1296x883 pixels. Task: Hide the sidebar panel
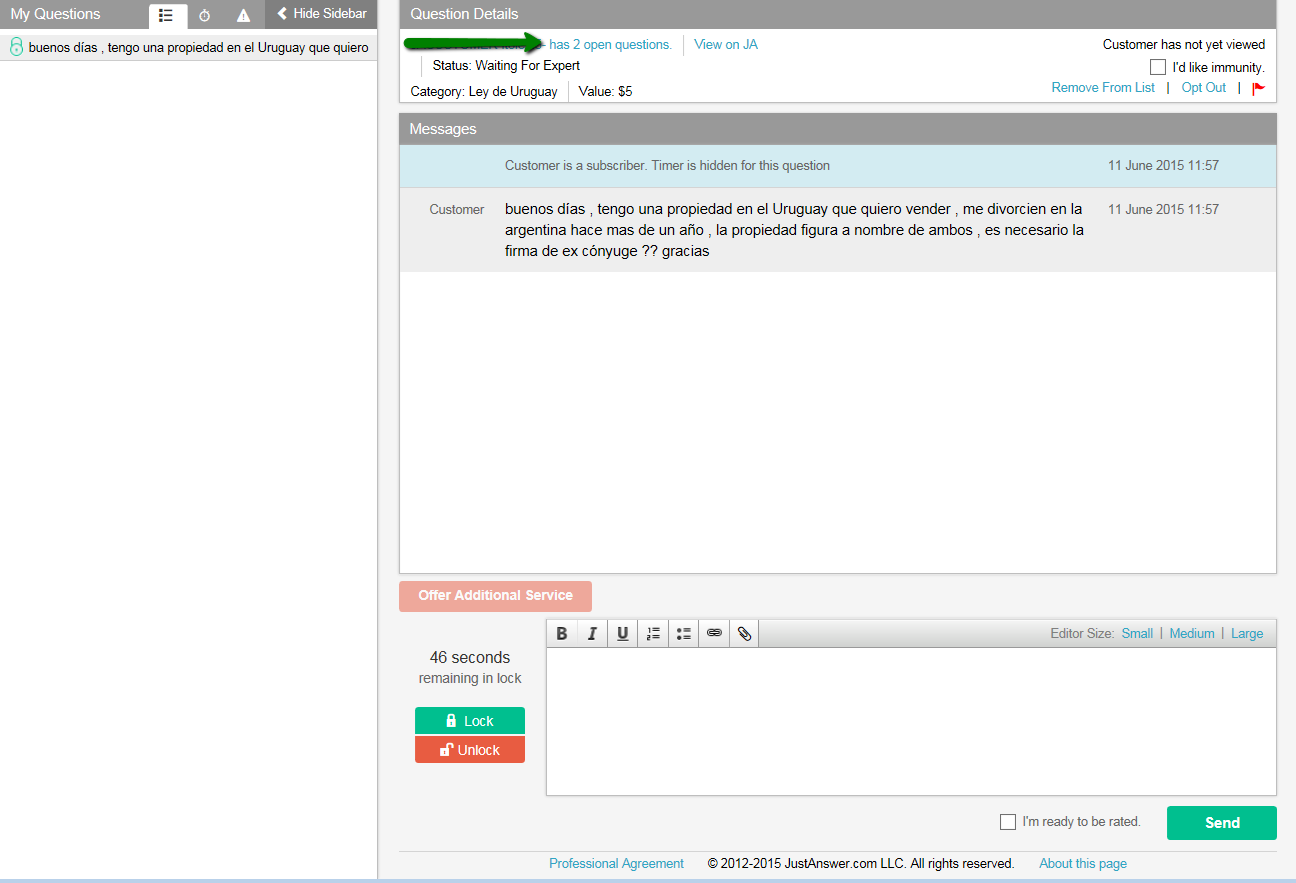[x=322, y=14]
